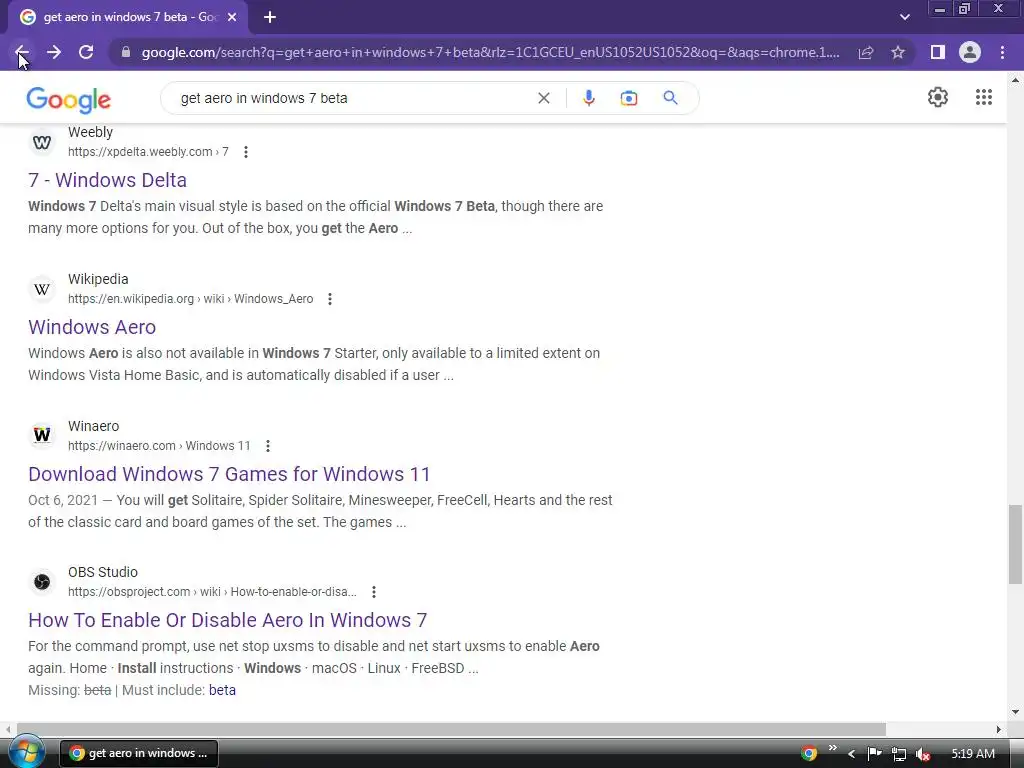
Task: View site info via the padlock icon
Action: [x=126, y=52]
